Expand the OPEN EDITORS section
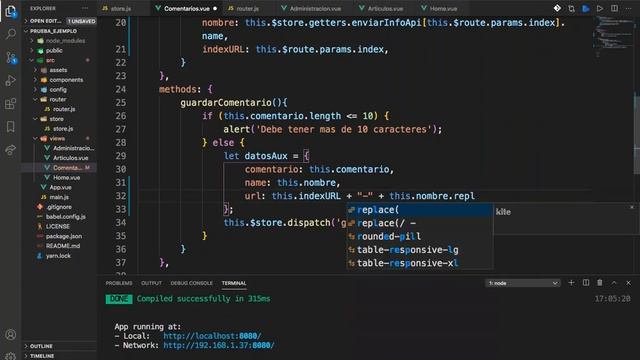 59,21
